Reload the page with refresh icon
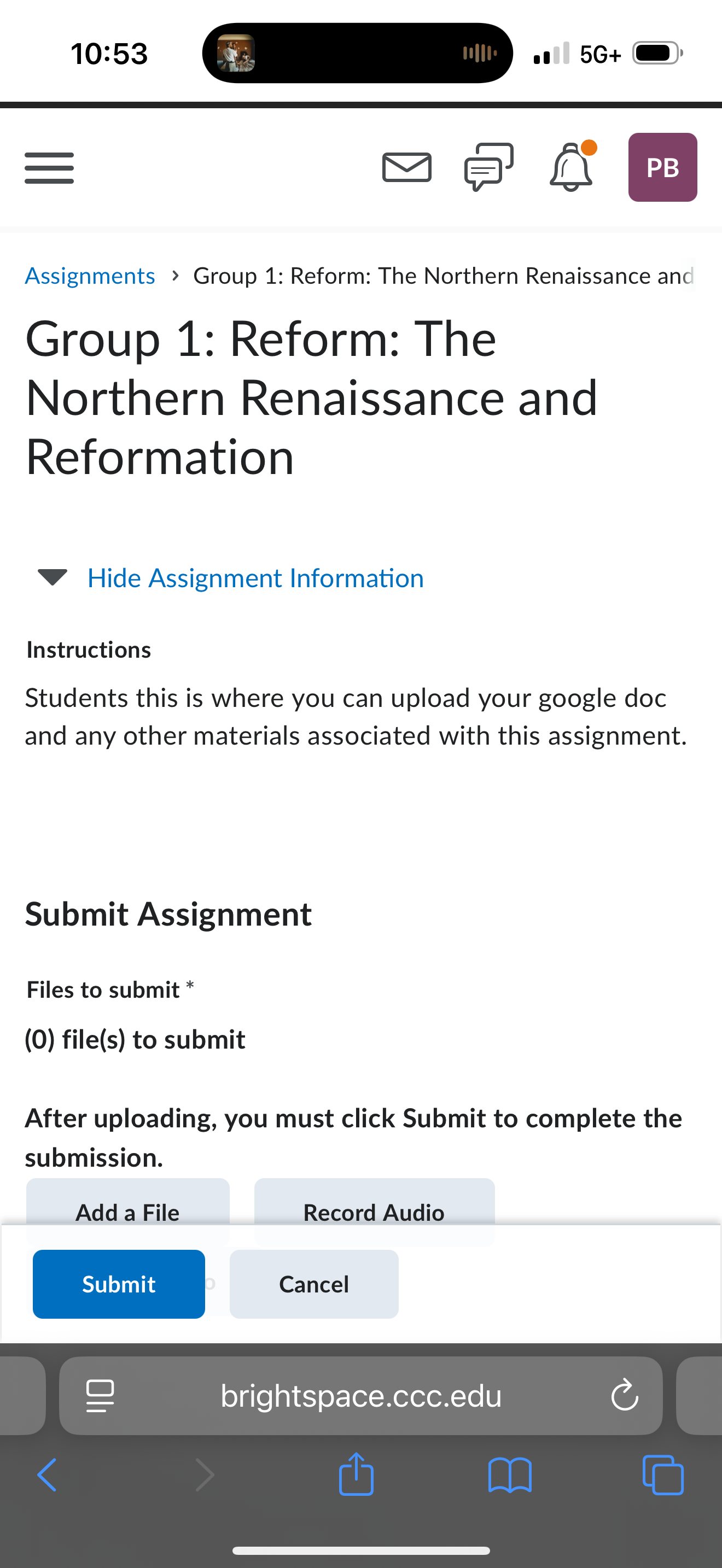Viewport: 722px width, 1568px height. [625, 1396]
